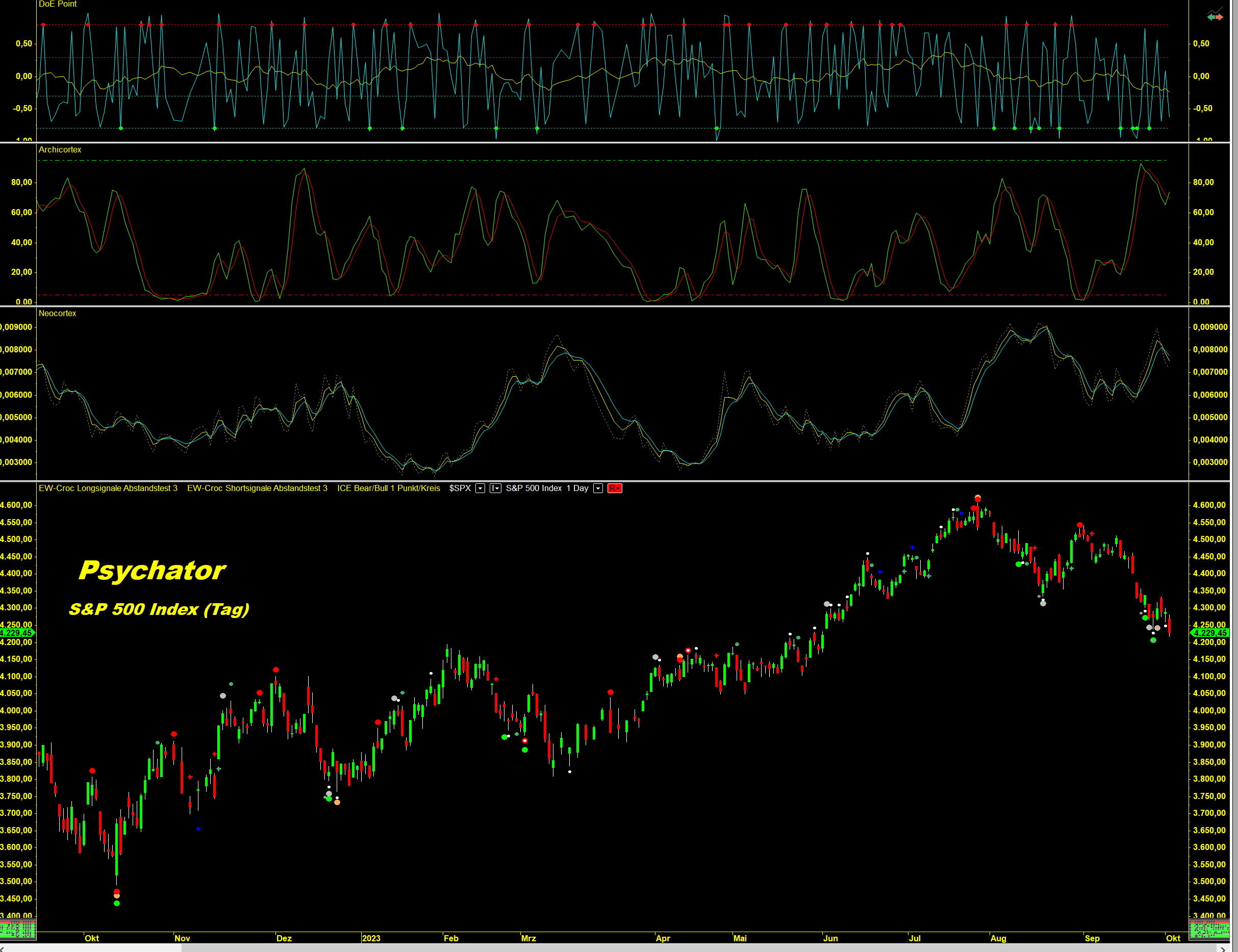Click the Neocortex panel title
This screenshot has width=1238, height=952.
point(57,314)
